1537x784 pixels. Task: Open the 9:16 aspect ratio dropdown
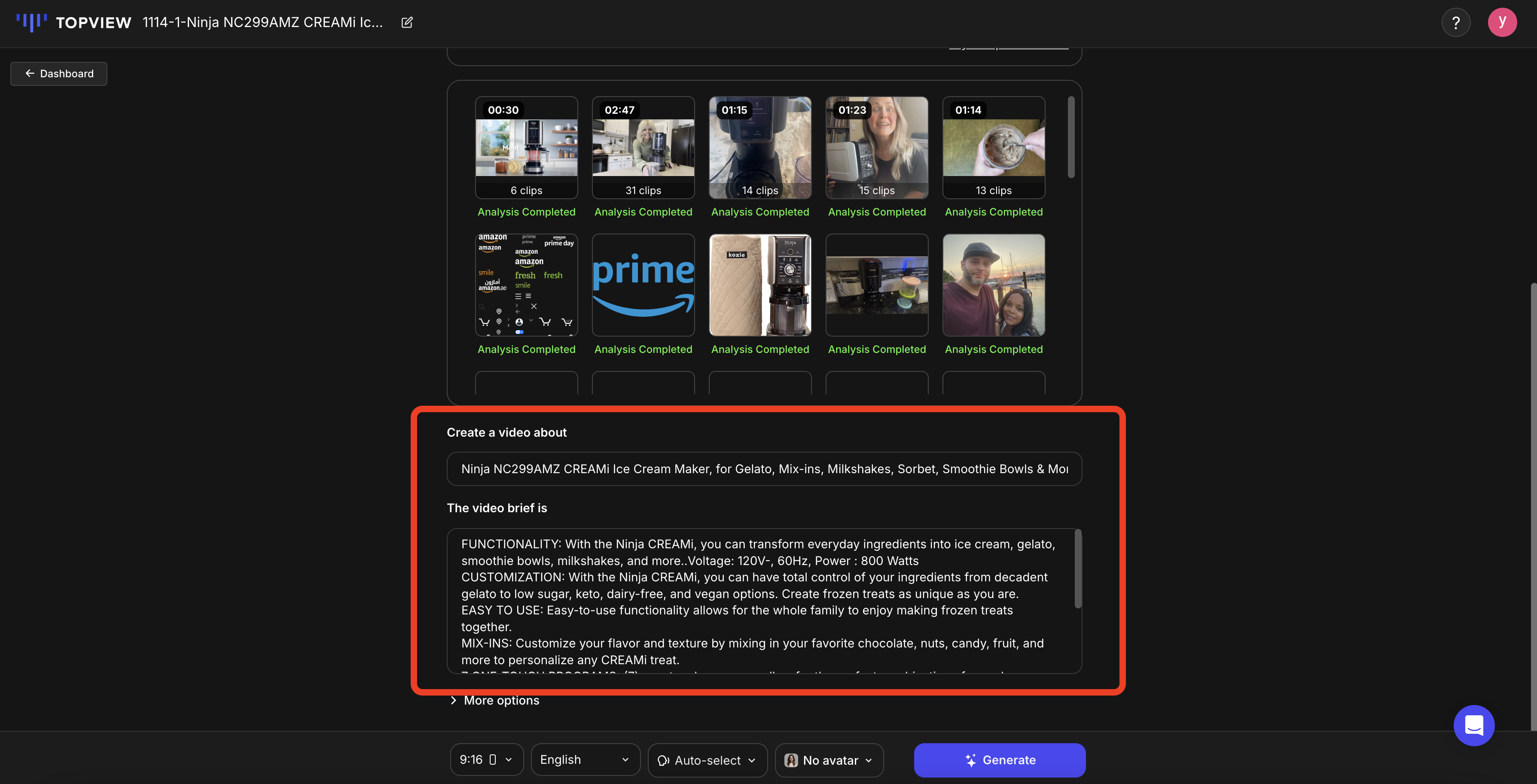pyautogui.click(x=486, y=760)
